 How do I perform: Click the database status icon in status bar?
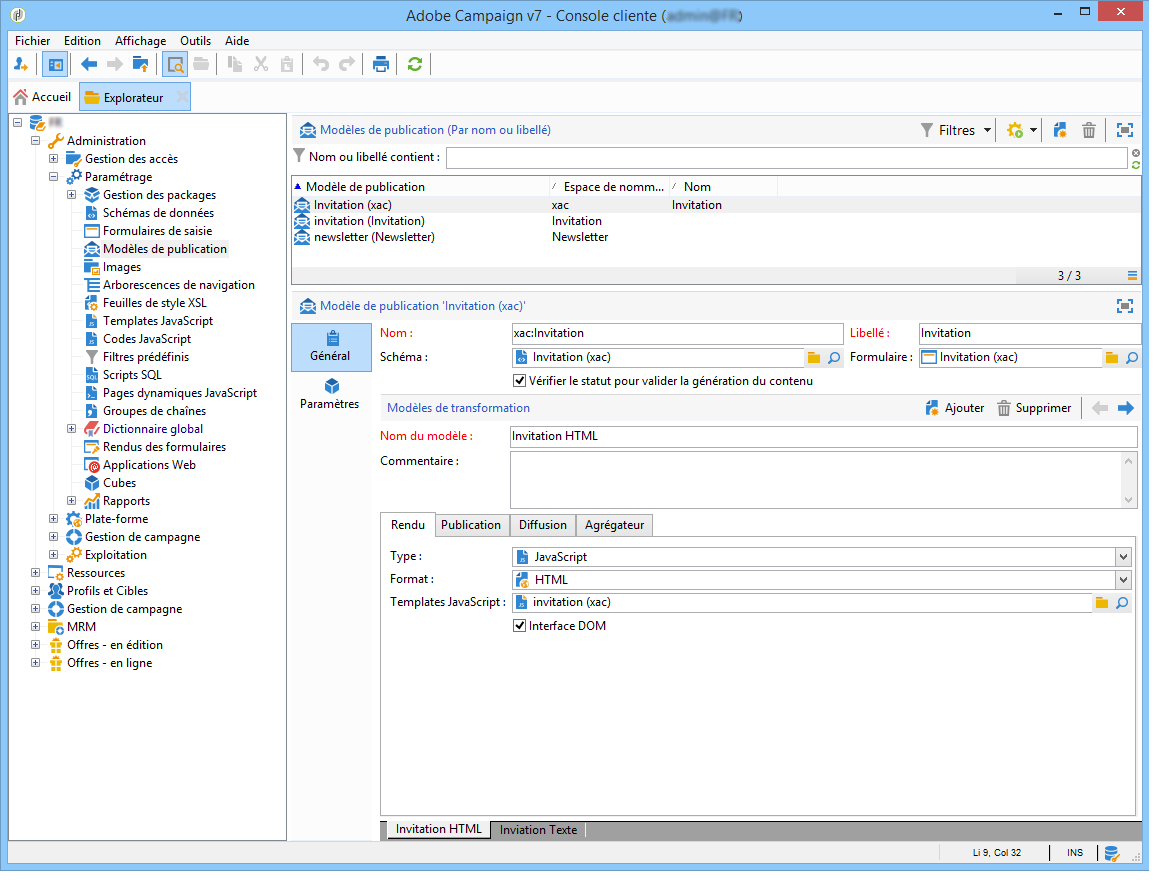[x=1112, y=853]
